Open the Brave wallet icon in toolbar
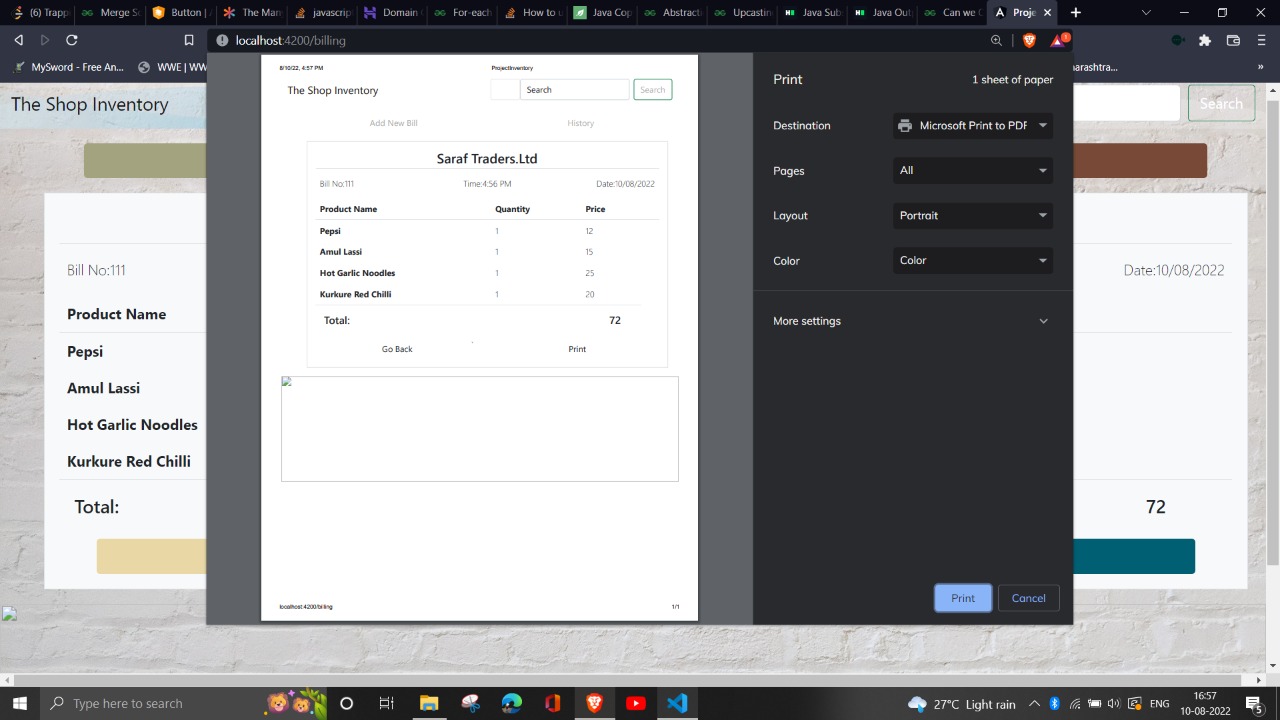The image size is (1280, 720). pos(1233,40)
